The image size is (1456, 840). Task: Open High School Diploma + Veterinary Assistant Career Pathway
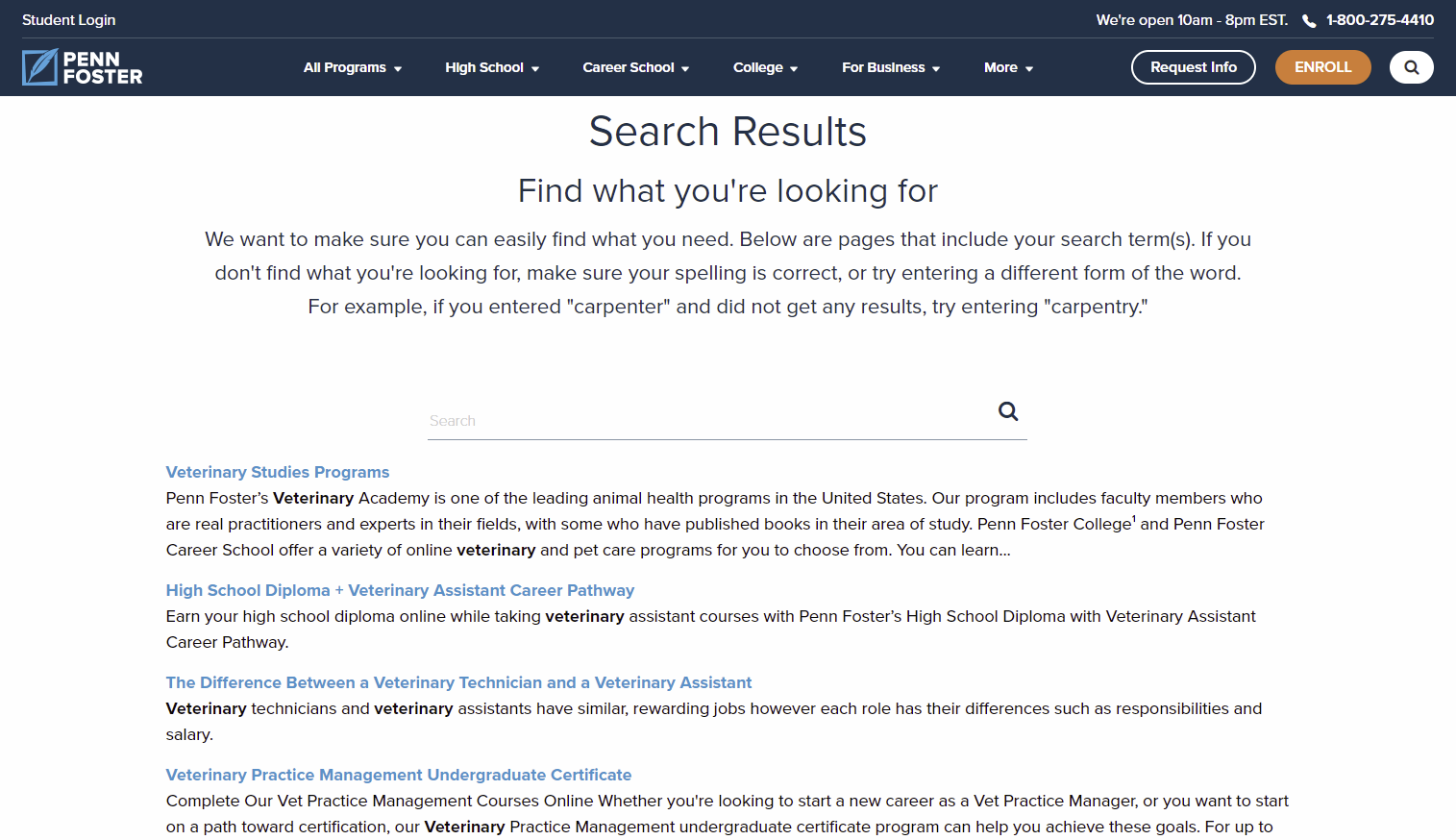pos(400,590)
